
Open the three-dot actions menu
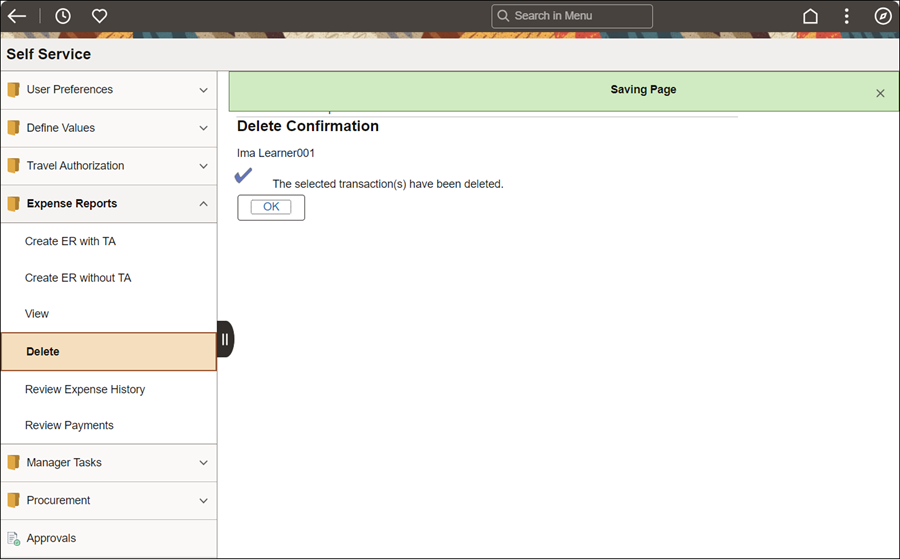[846, 16]
